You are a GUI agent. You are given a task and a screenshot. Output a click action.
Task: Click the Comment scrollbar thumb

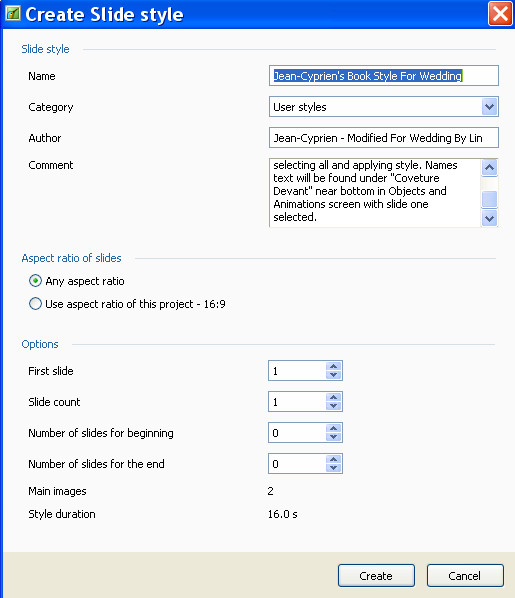(489, 199)
